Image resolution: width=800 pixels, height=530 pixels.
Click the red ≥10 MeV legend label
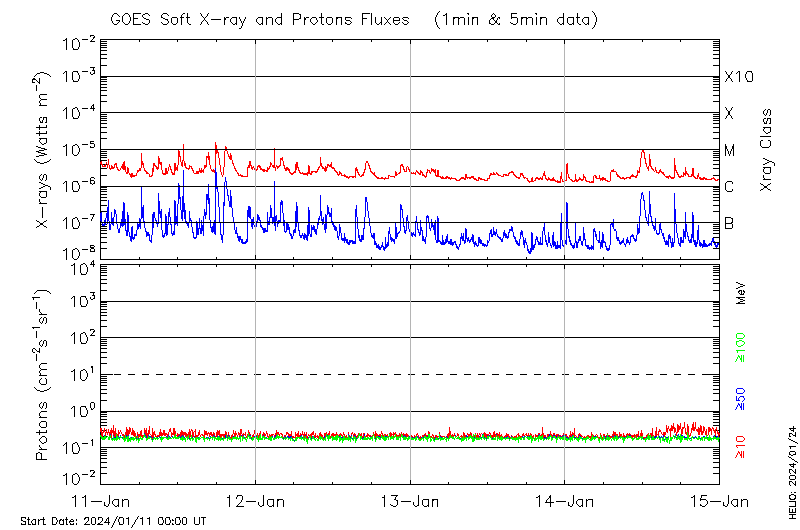tap(741, 447)
